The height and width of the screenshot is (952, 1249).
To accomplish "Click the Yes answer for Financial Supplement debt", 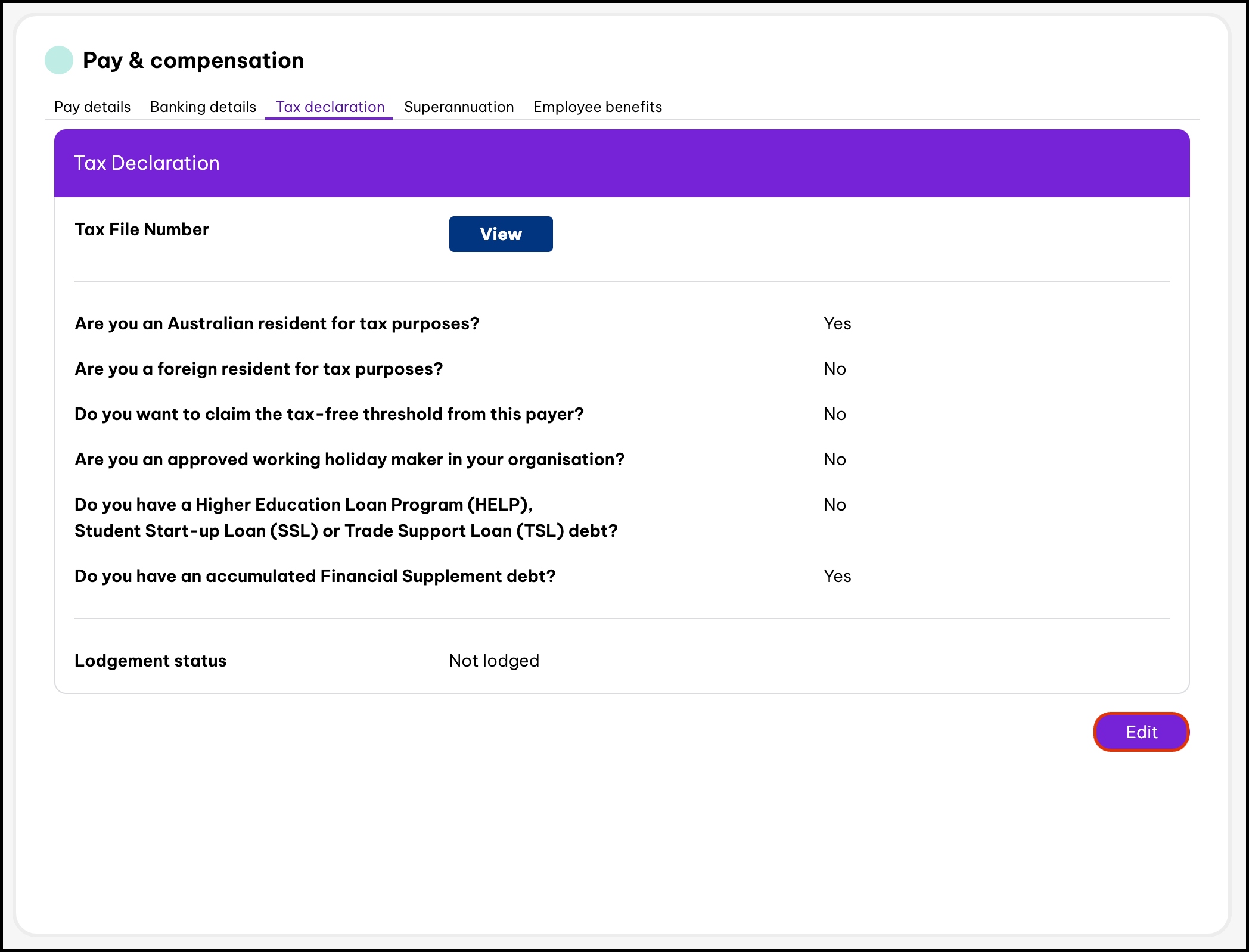I will pos(837,576).
